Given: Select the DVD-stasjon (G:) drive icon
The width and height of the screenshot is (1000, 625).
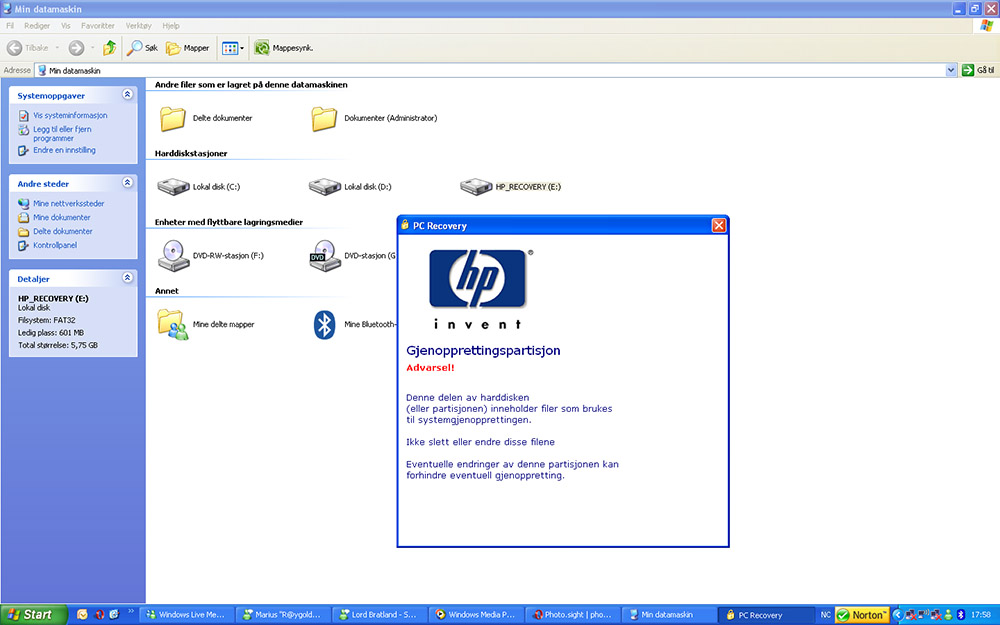Looking at the screenshot, I should [325, 256].
